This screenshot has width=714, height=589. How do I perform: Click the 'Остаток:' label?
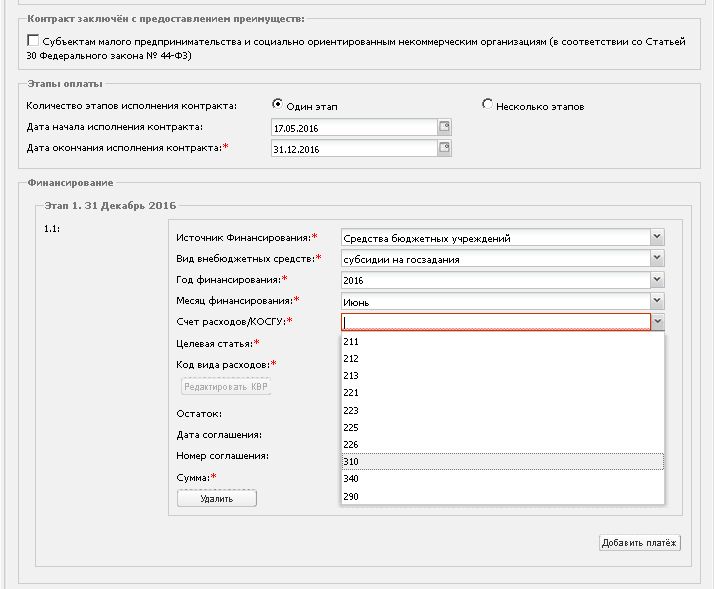[x=199, y=414]
